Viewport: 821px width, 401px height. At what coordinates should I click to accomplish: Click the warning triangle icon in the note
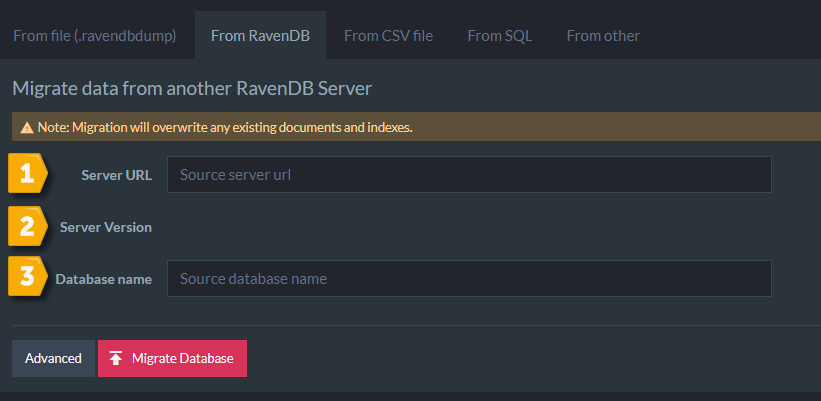[x=27, y=127]
